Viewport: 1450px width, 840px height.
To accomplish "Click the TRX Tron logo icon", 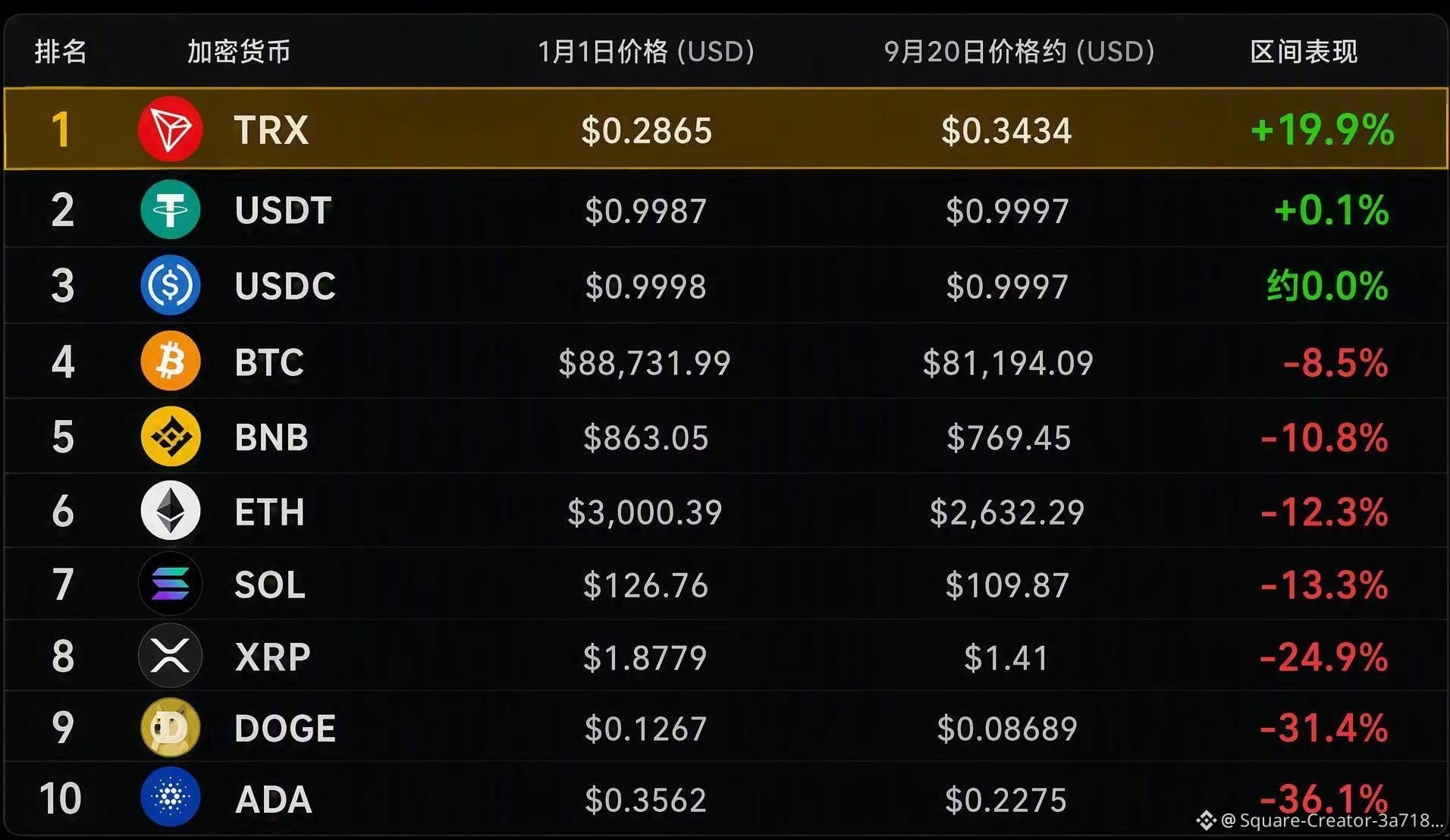I will [x=171, y=129].
